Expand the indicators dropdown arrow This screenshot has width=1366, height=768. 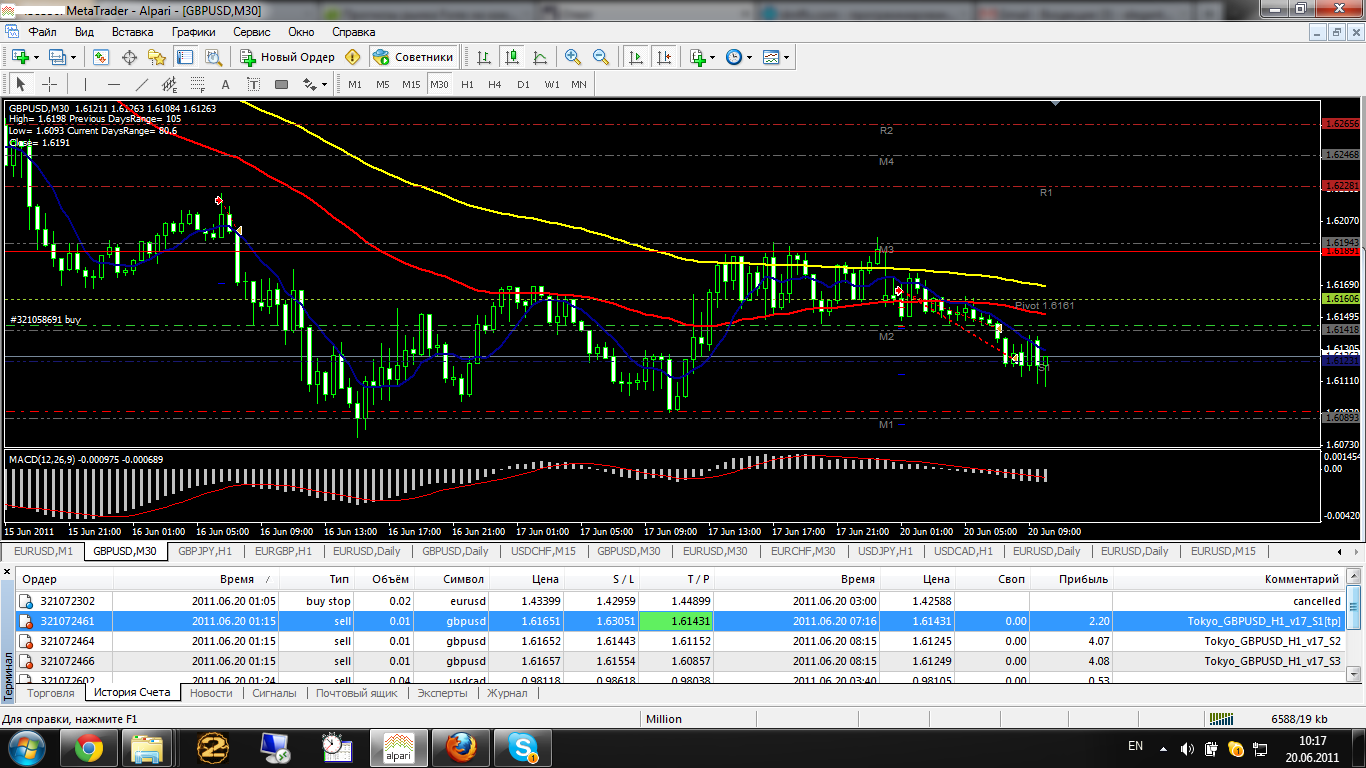coord(713,57)
